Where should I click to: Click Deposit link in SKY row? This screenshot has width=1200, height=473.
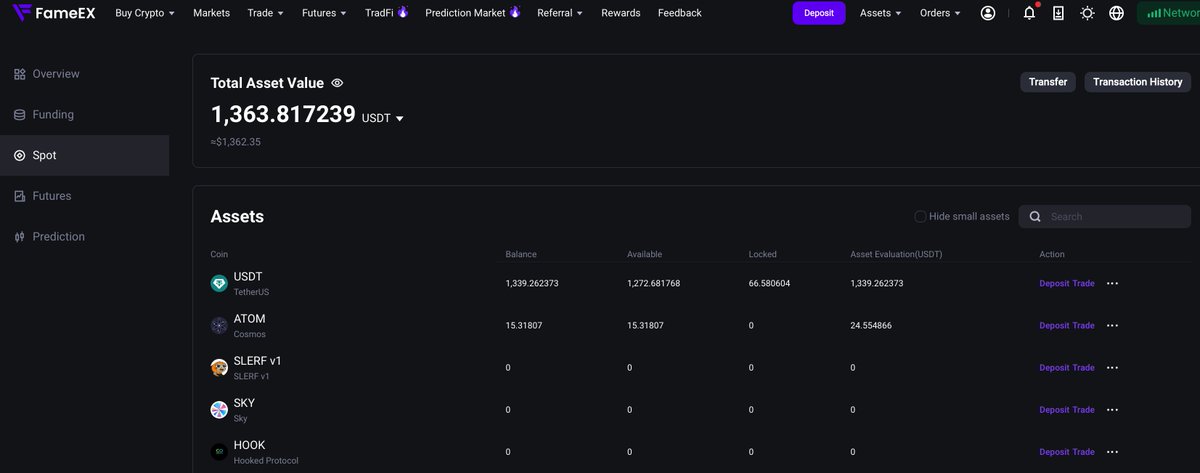pos(1054,410)
